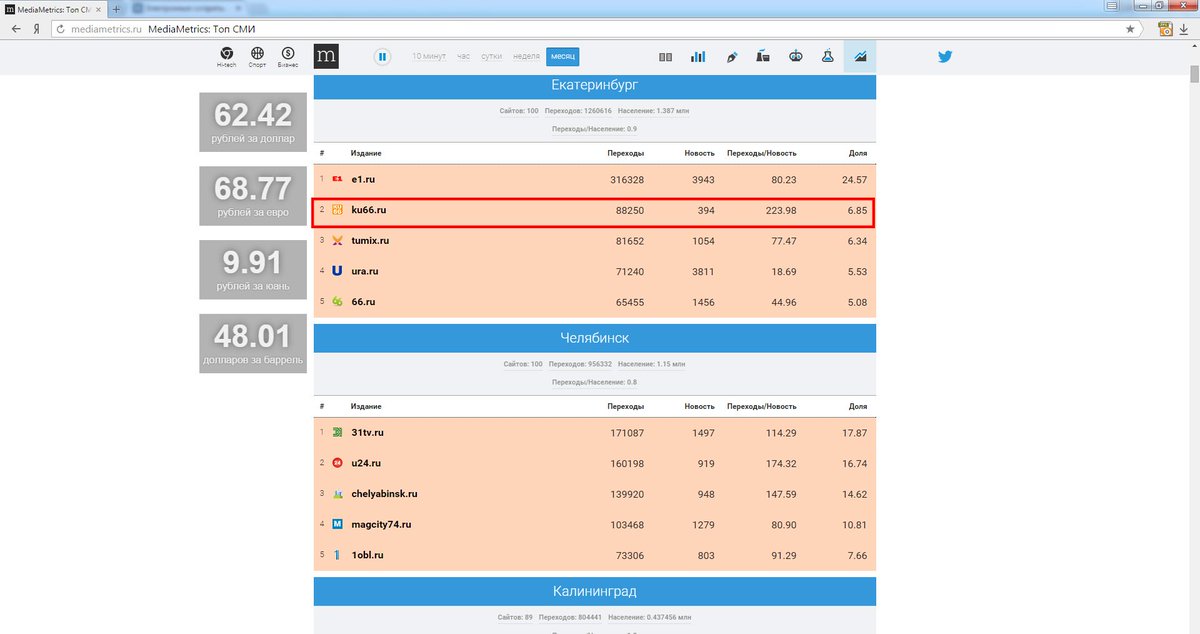Open the Twitter bird link

pos(945,57)
